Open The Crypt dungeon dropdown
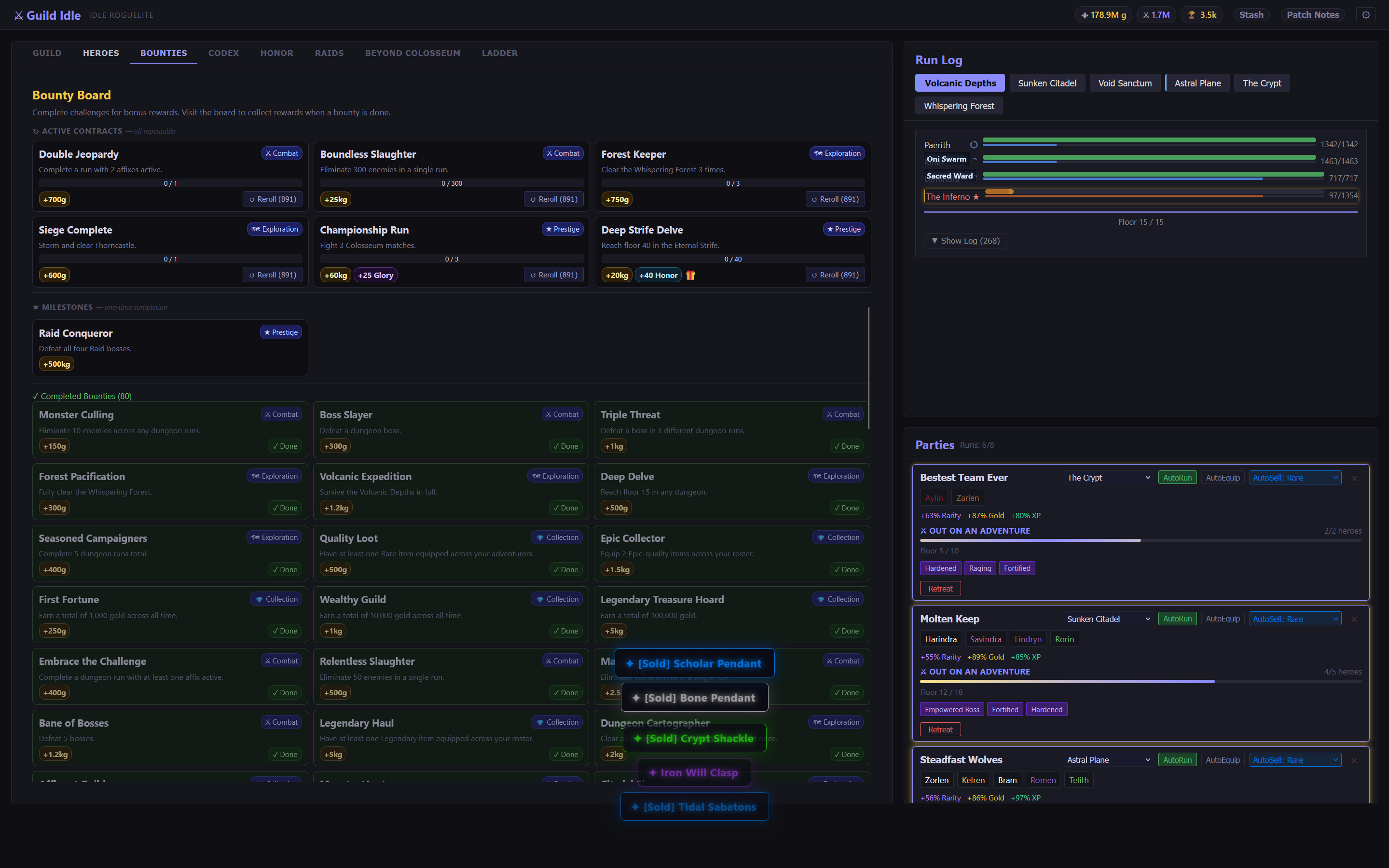 click(1108, 478)
